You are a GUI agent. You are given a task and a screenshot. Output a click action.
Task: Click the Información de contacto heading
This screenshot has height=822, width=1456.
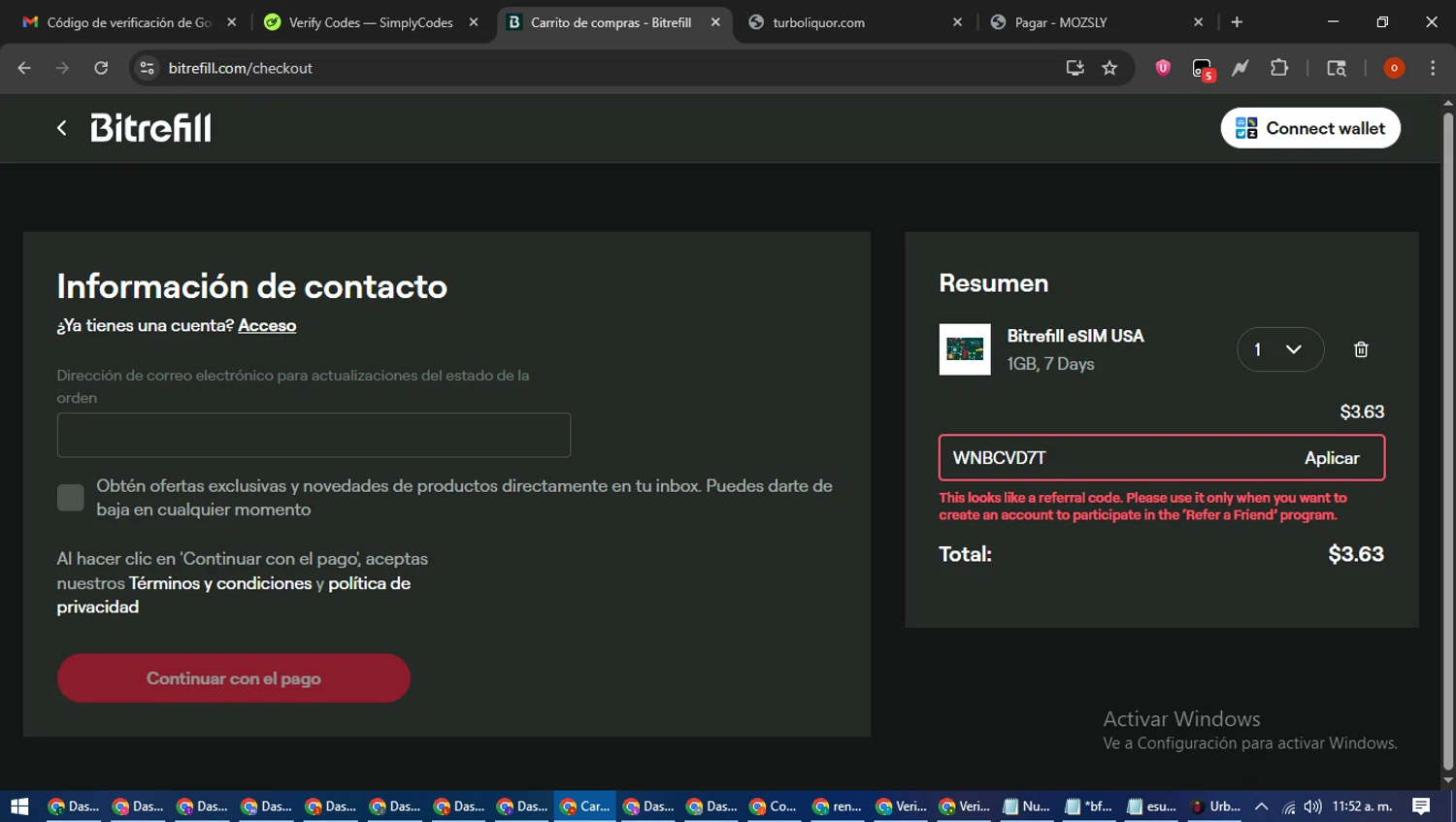(x=252, y=286)
